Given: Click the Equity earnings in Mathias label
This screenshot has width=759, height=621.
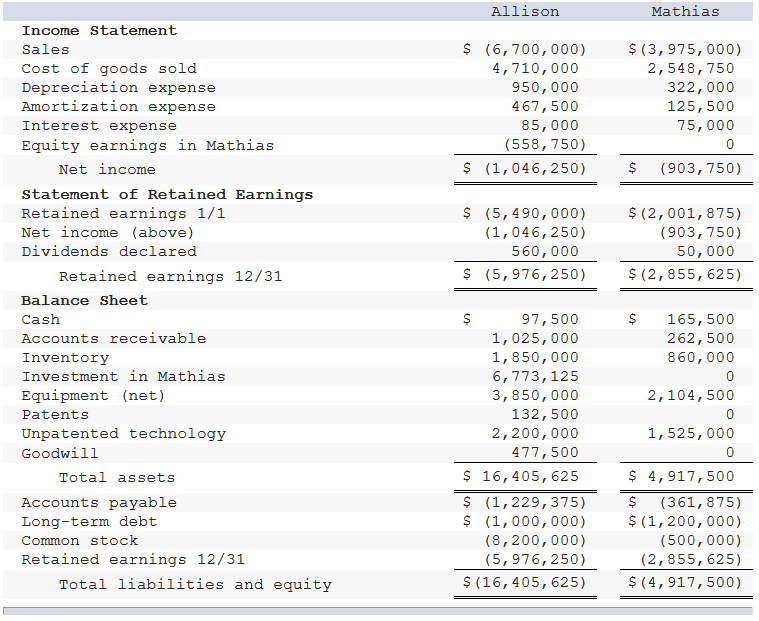Looking at the screenshot, I should pyautogui.click(x=148, y=145).
